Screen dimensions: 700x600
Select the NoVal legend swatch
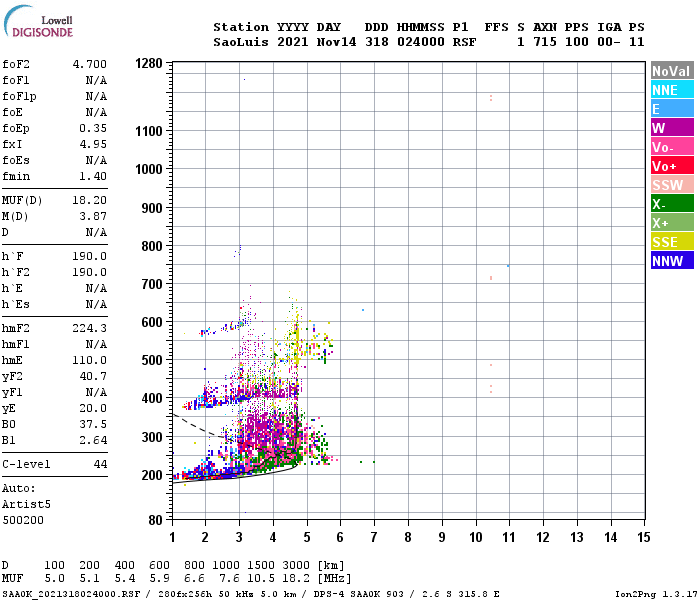point(672,71)
